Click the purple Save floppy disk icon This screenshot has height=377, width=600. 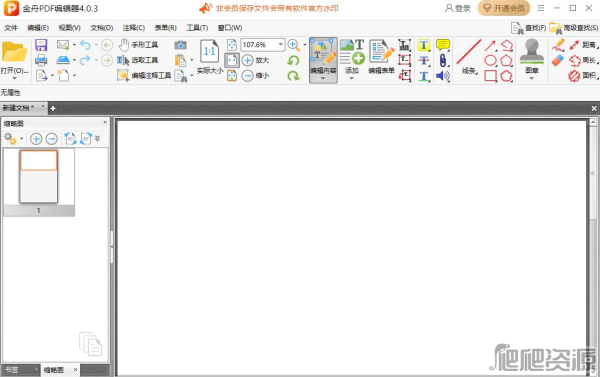pos(41,45)
